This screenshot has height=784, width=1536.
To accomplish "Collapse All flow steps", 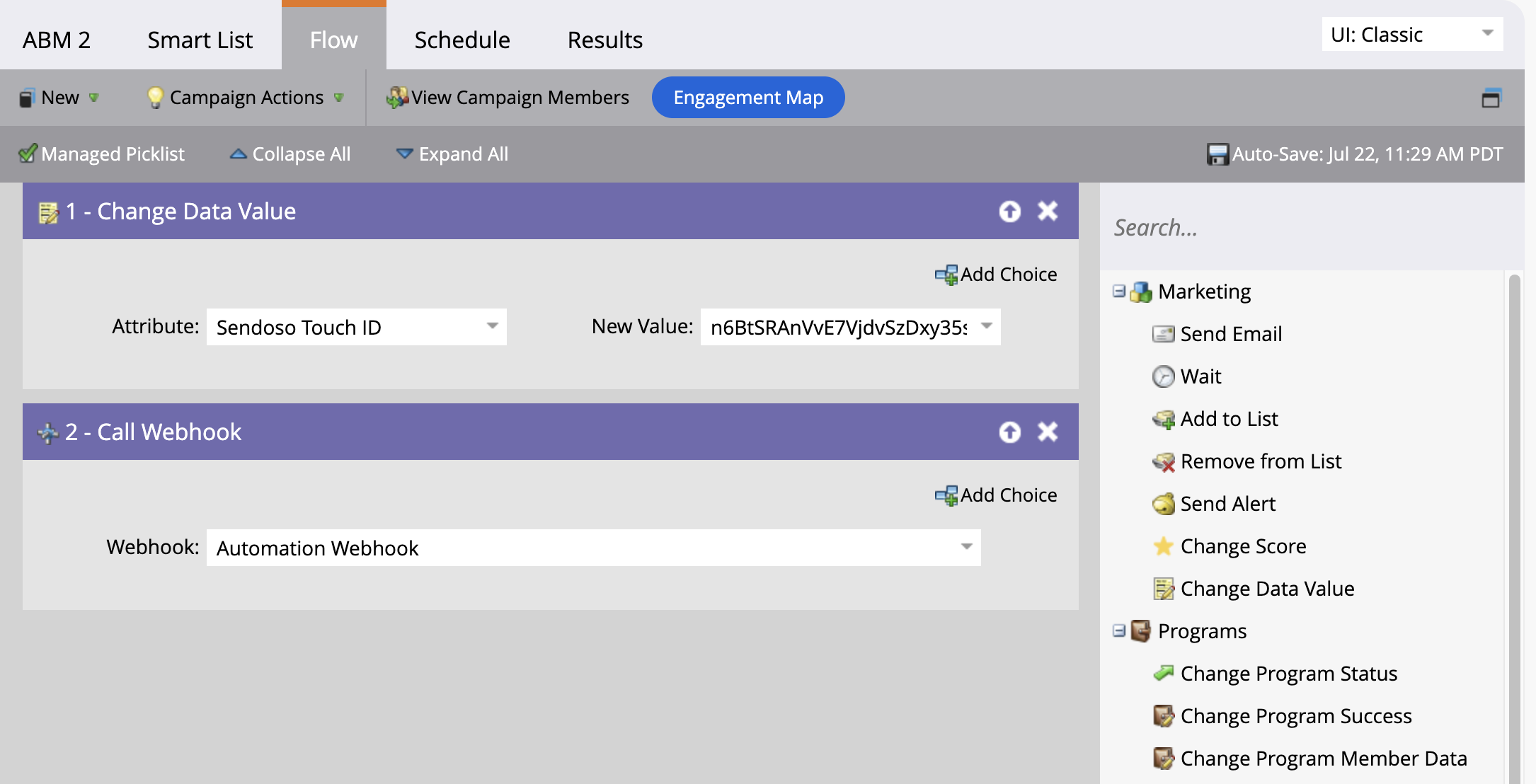I will (x=290, y=154).
